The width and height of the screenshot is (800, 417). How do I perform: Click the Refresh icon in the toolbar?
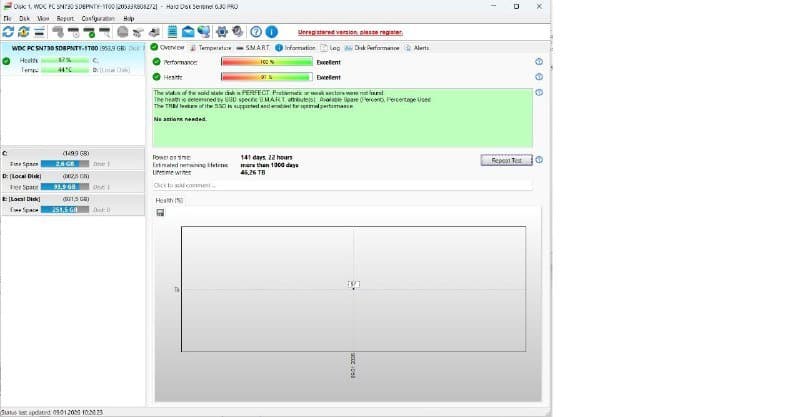[9, 32]
